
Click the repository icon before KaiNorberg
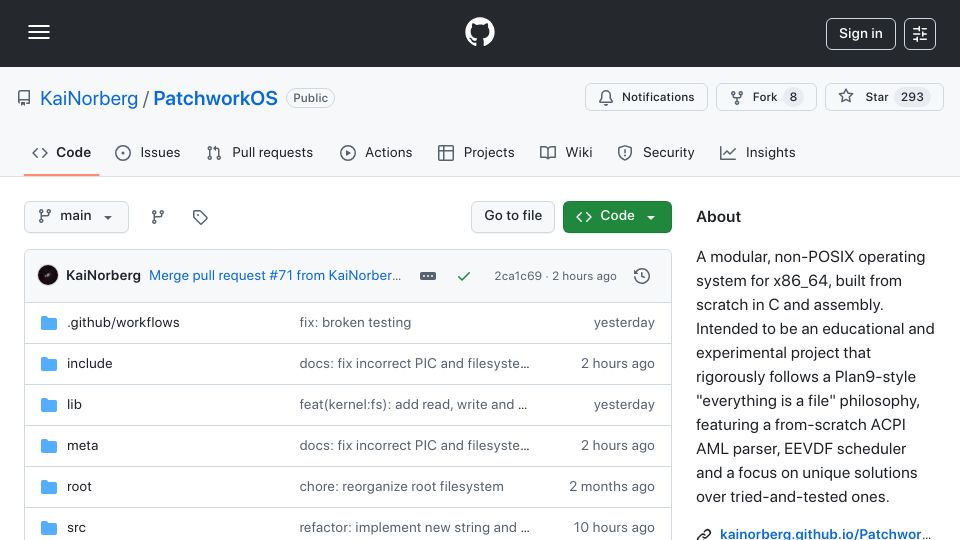tap(24, 98)
